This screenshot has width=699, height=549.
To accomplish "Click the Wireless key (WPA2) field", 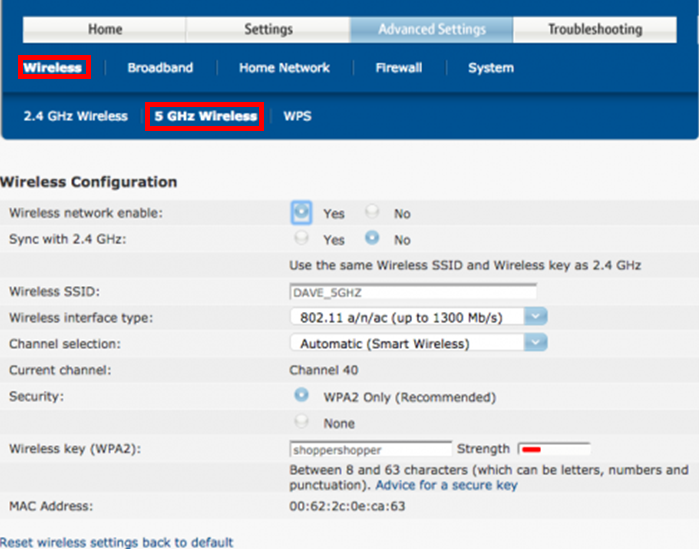I will pyautogui.click(x=369, y=449).
